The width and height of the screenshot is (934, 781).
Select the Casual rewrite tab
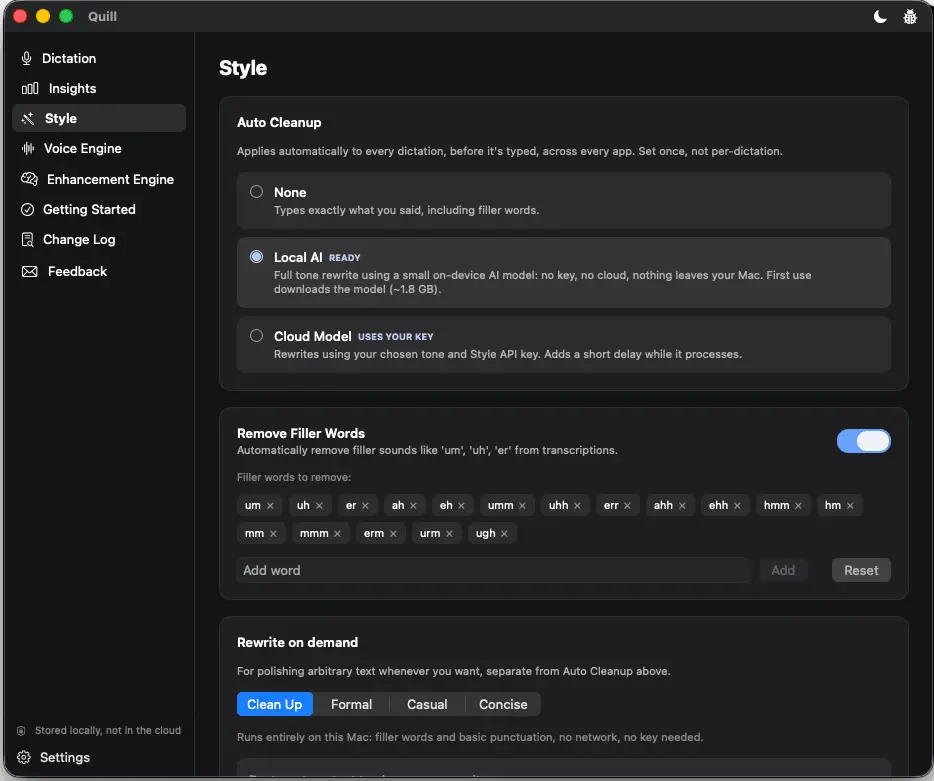(427, 704)
